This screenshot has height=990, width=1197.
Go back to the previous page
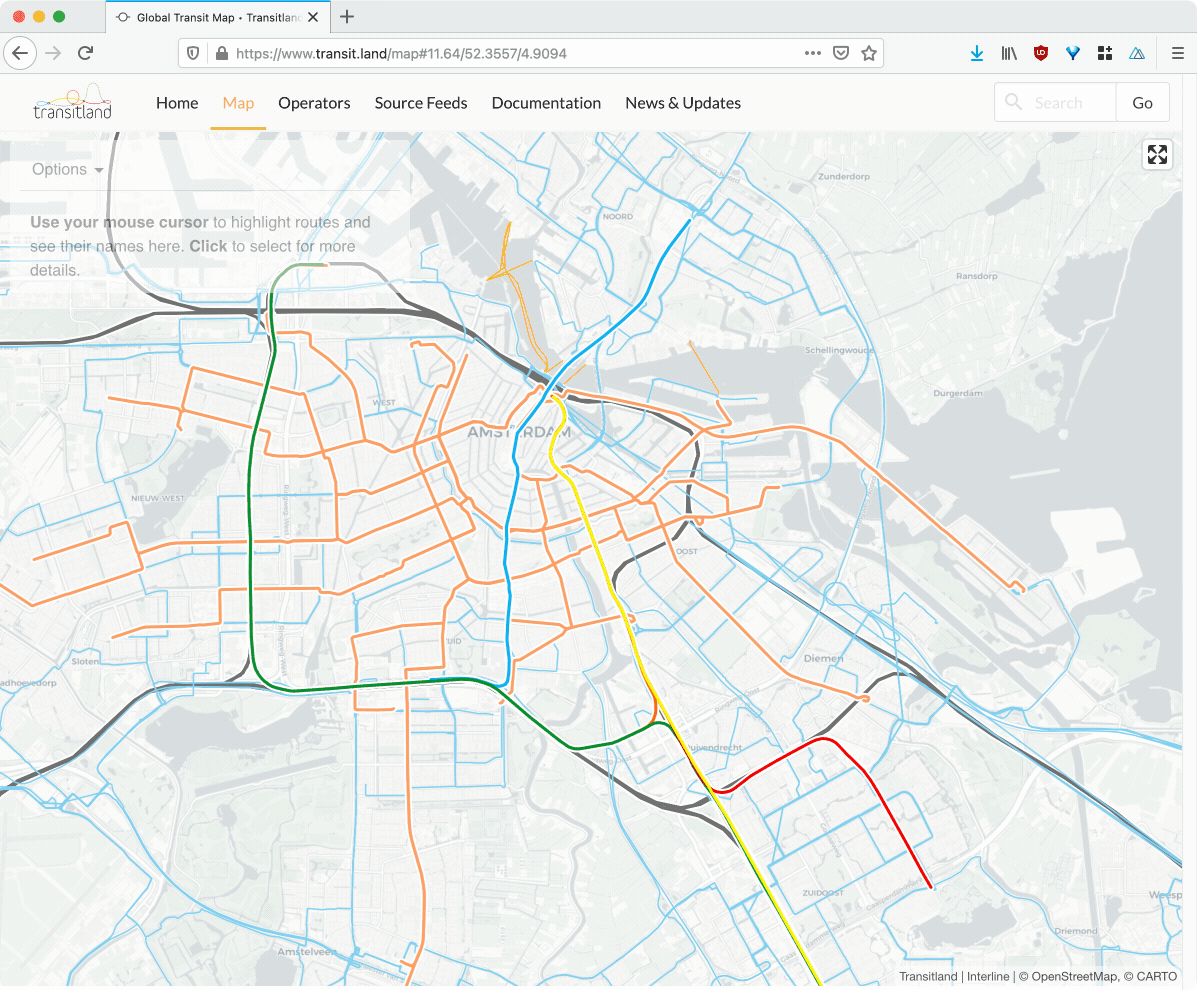coord(20,53)
